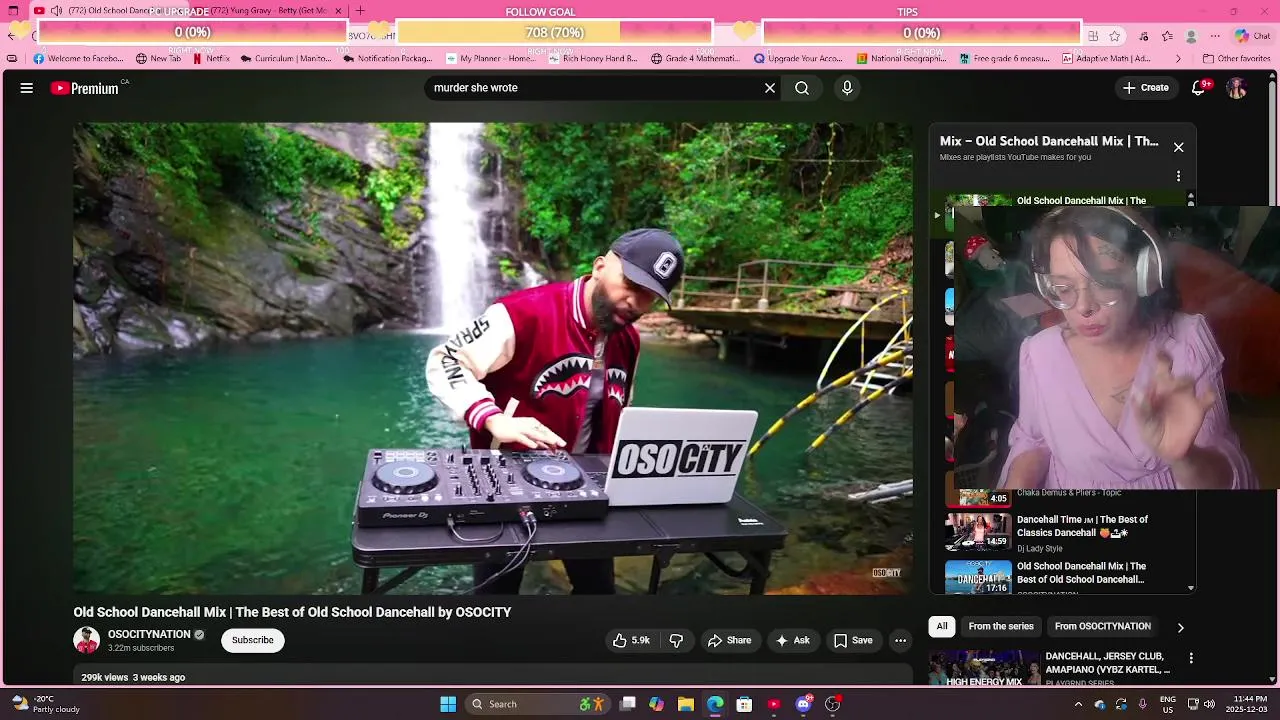The width and height of the screenshot is (1280, 720).
Task: Open the National Geographic bookmark
Action: (901, 59)
